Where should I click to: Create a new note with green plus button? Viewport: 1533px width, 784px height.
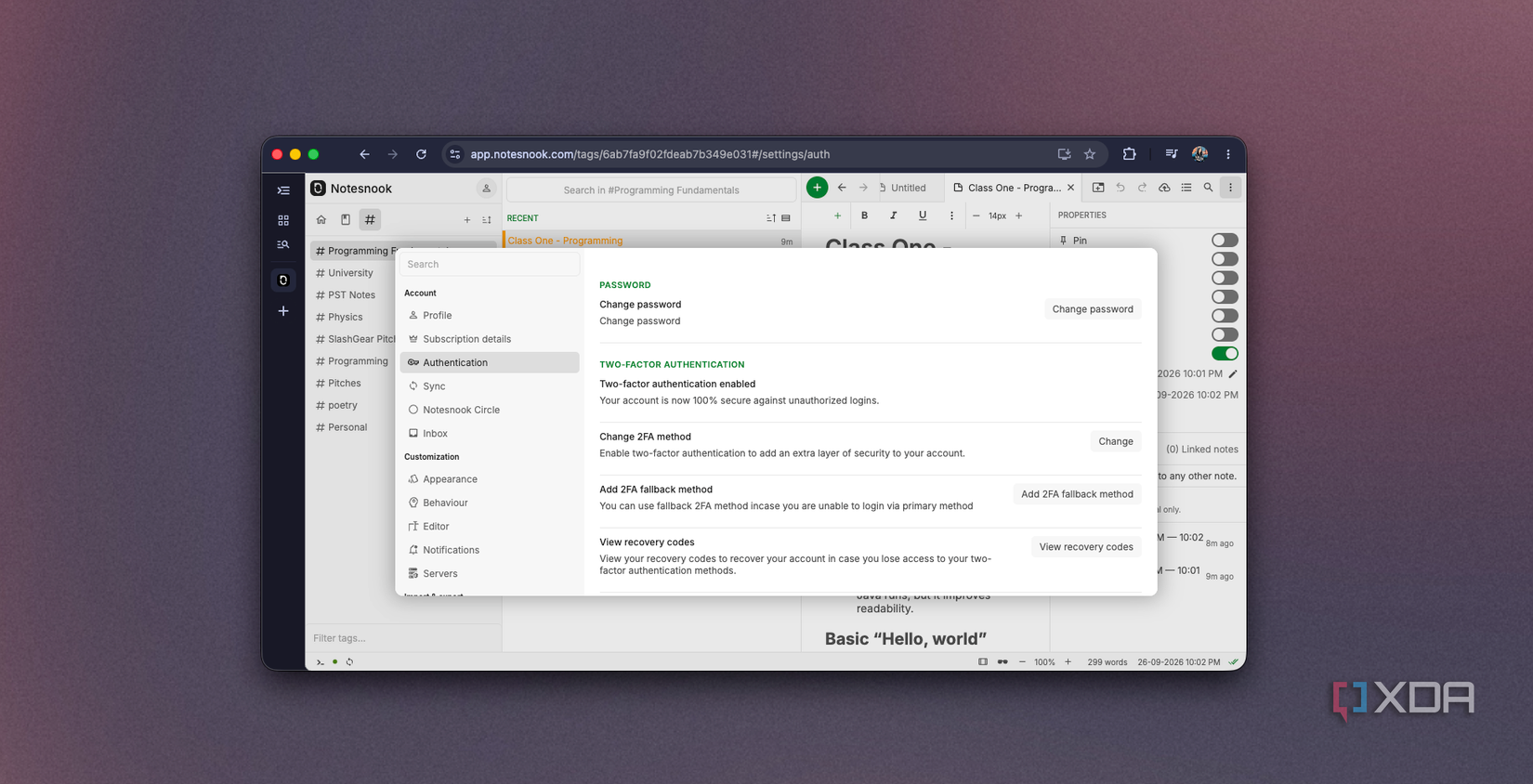click(x=817, y=188)
